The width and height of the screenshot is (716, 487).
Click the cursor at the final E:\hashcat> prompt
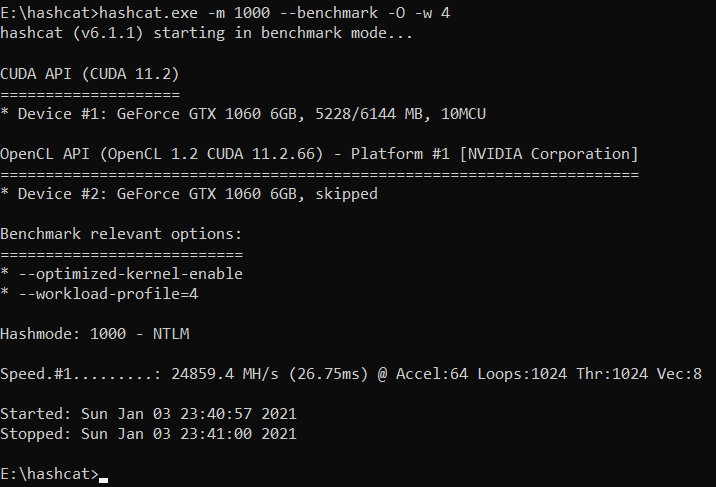103,475
